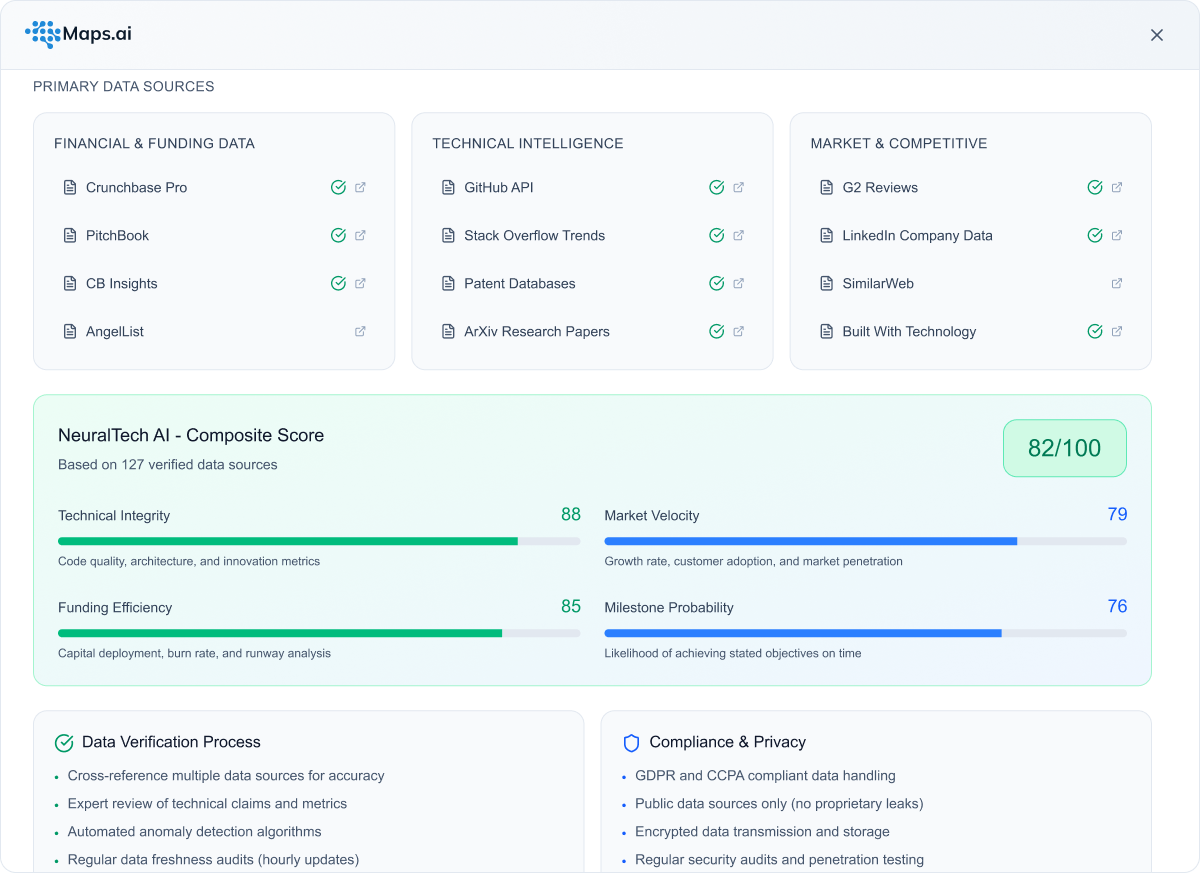
Task: Click the Technical Integrity progress bar
Action: [318, 541]
